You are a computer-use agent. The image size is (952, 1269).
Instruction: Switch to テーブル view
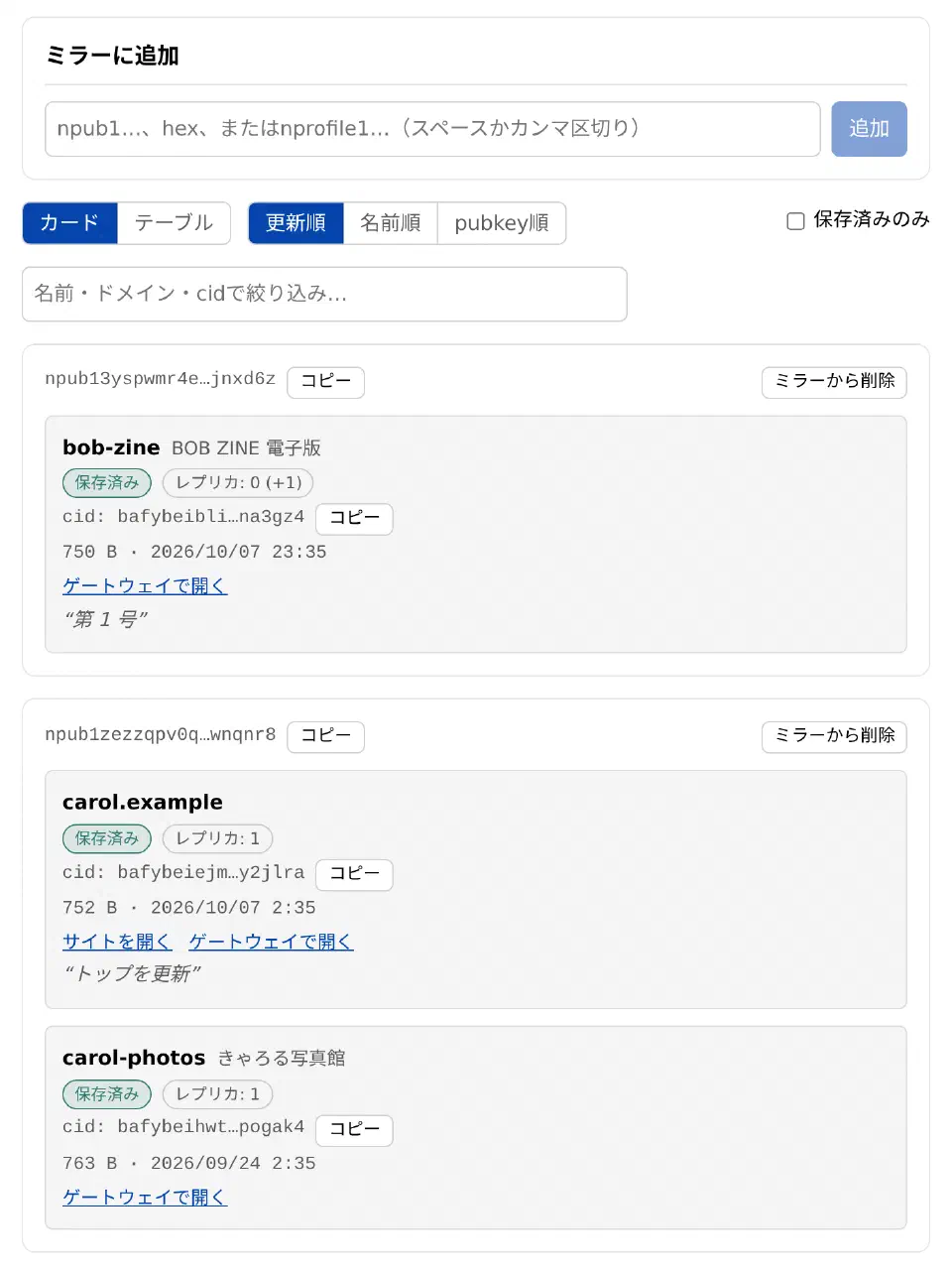[174, 223]
